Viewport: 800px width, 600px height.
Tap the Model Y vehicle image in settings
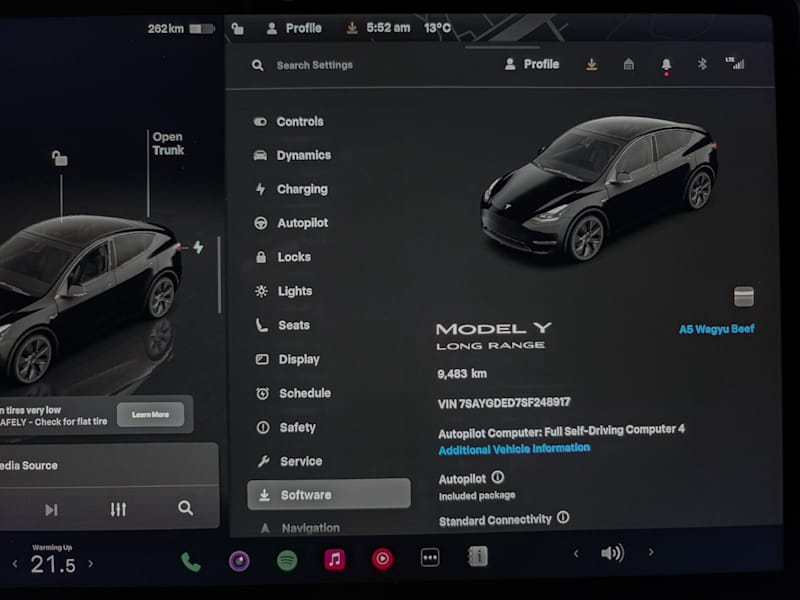(x=599, y=188)
